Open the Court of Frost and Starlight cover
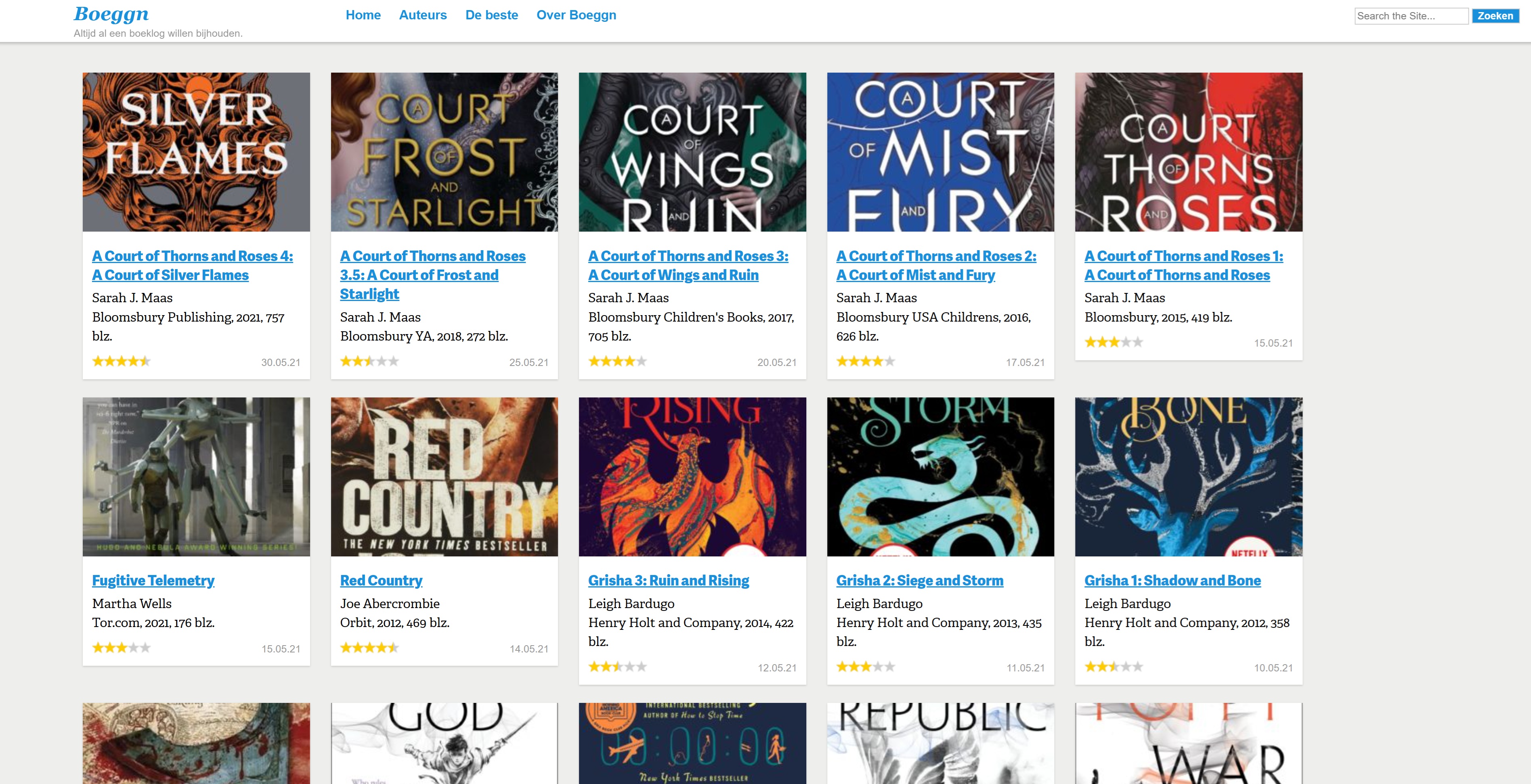This screenshot has height=784, width=1531. pos(444,152)
